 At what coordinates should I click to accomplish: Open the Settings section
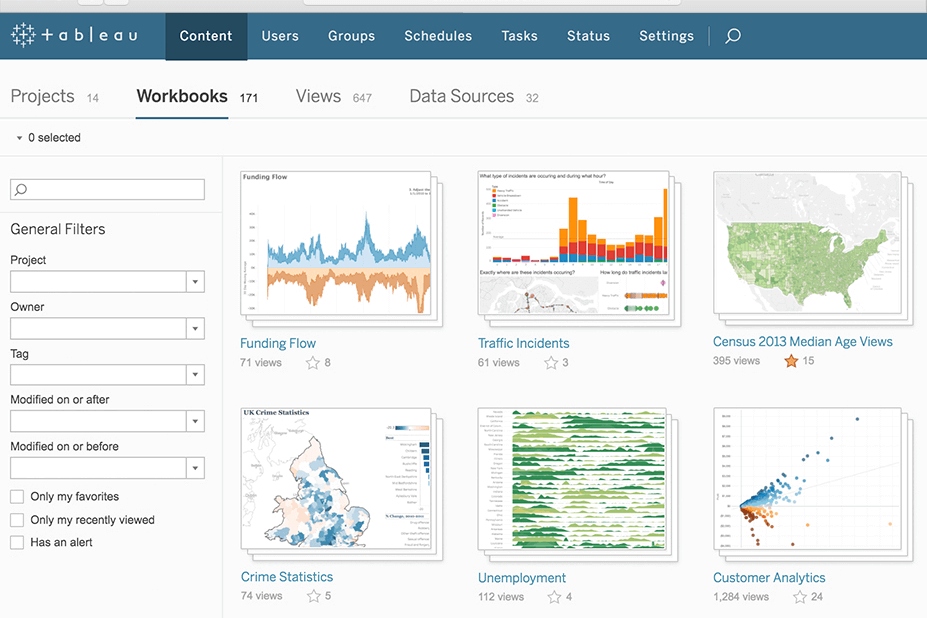666,36
